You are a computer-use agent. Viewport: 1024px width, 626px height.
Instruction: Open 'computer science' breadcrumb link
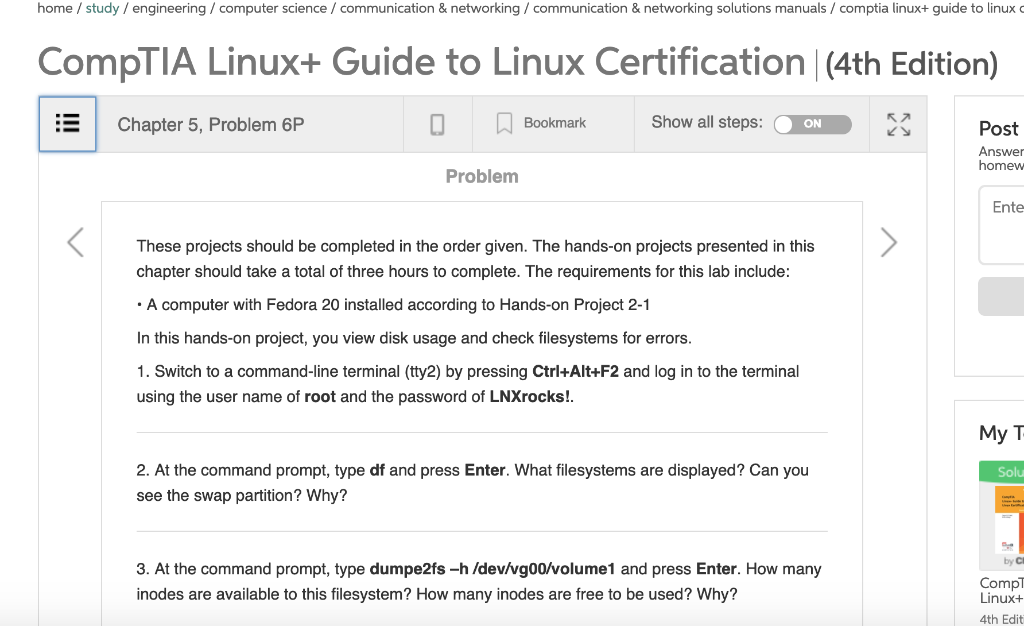coord(273,8)
